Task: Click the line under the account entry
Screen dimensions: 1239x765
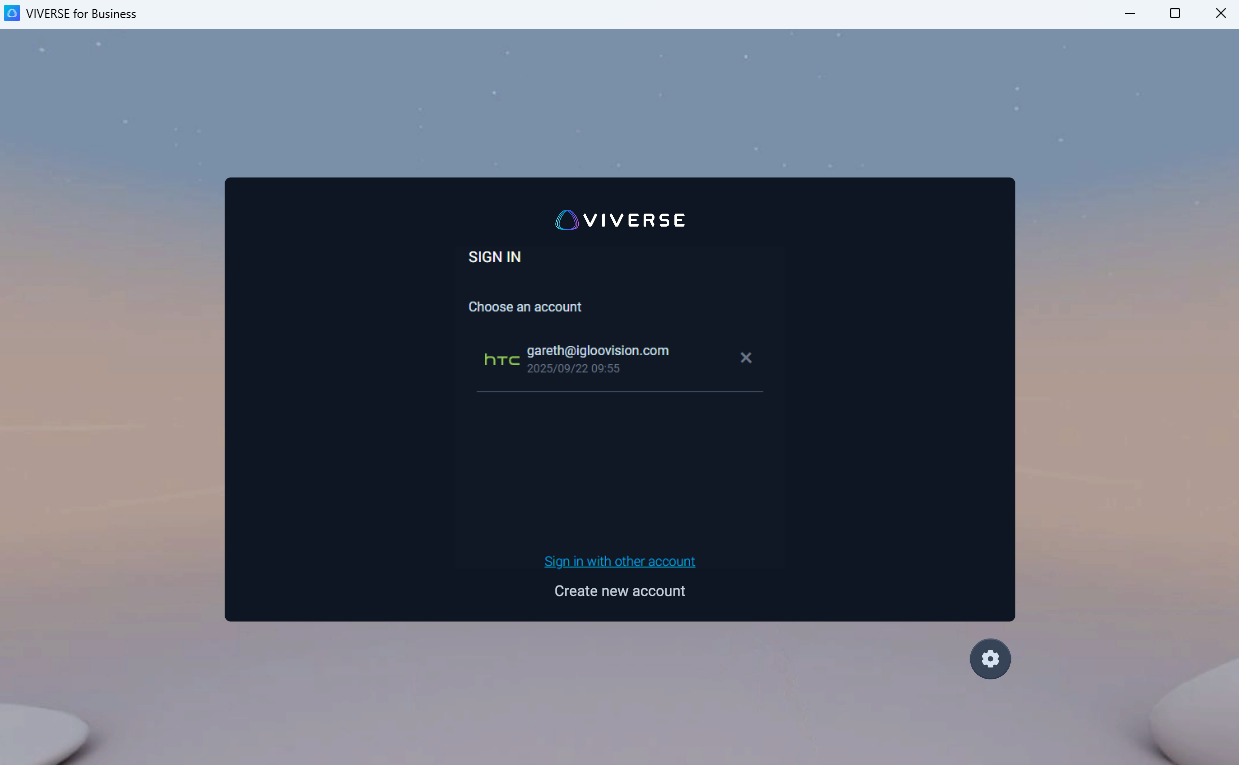Action: tap(619, 391)
